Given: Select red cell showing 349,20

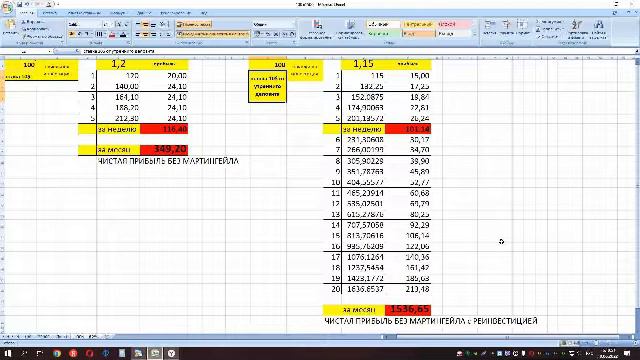Looking at the screenshot, I should pyautogui.click(x=164, y=150).
